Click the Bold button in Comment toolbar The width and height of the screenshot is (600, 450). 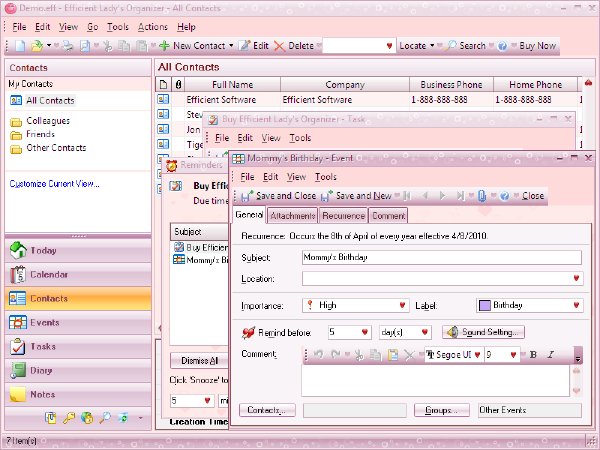533,355
